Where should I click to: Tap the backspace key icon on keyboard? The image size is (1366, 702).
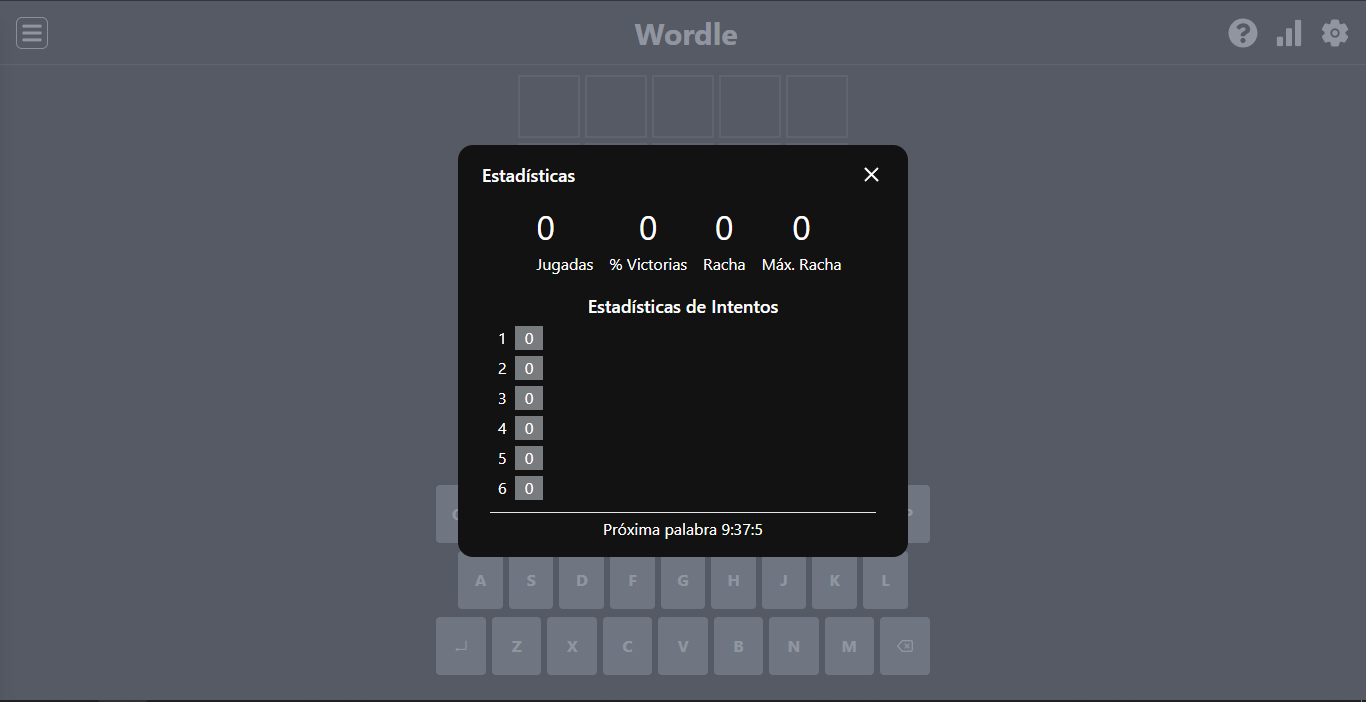pos(905,646)
